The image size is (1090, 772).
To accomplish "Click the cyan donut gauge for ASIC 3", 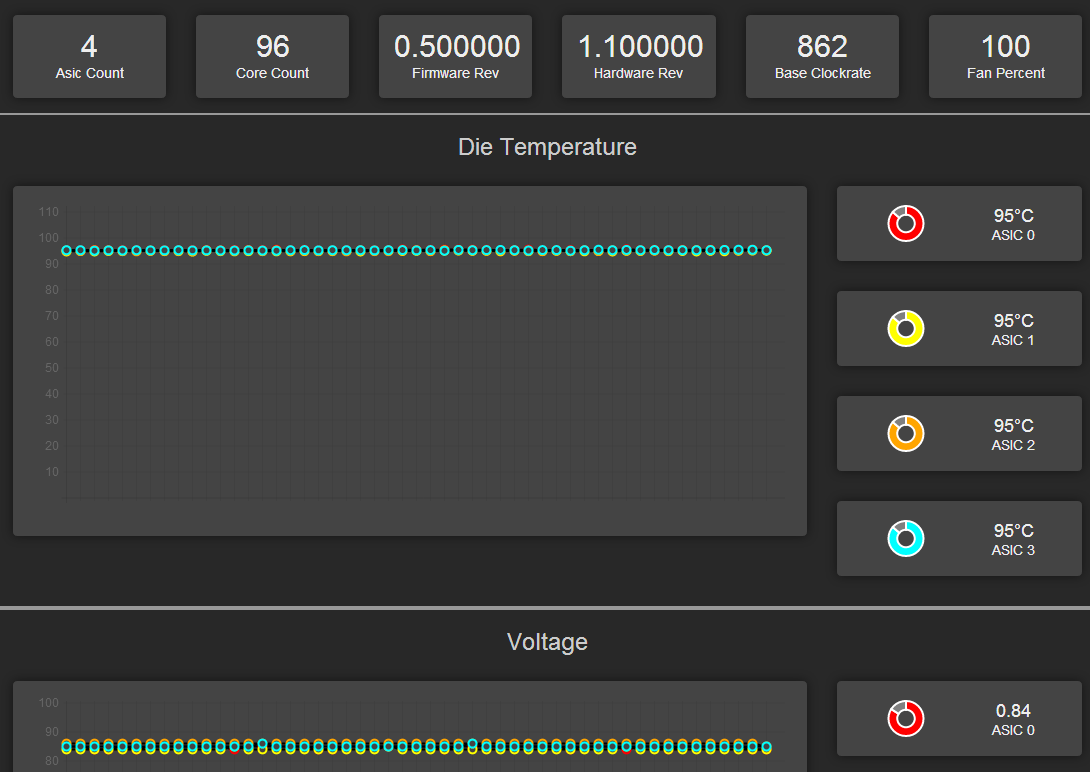I will coord(906,539).
